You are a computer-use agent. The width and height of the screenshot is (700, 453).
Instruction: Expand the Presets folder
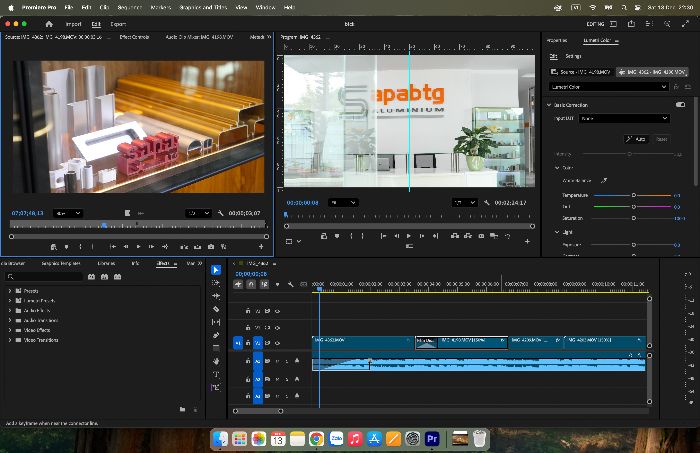pos(10,291)
